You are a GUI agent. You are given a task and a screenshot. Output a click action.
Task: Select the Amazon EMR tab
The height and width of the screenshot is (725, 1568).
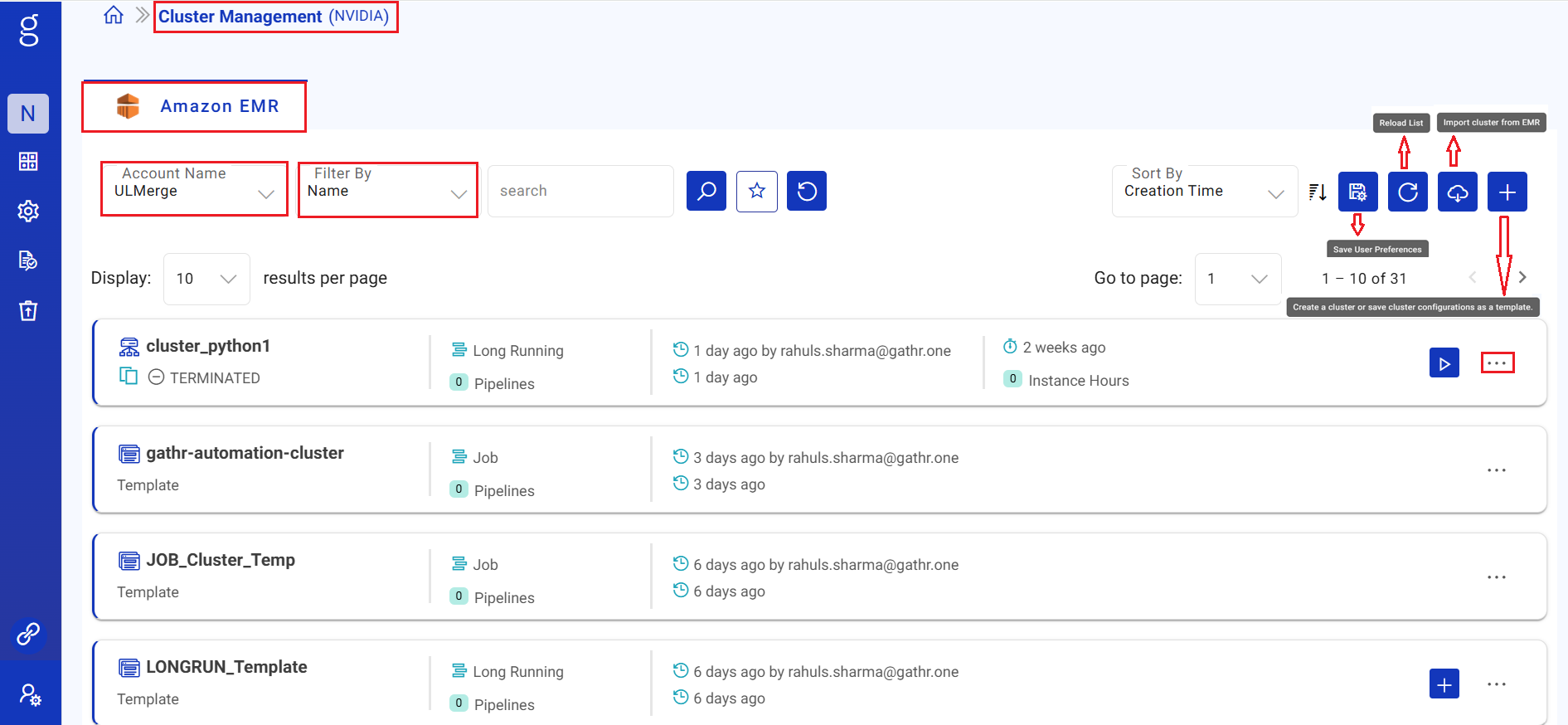pos(195,106)
